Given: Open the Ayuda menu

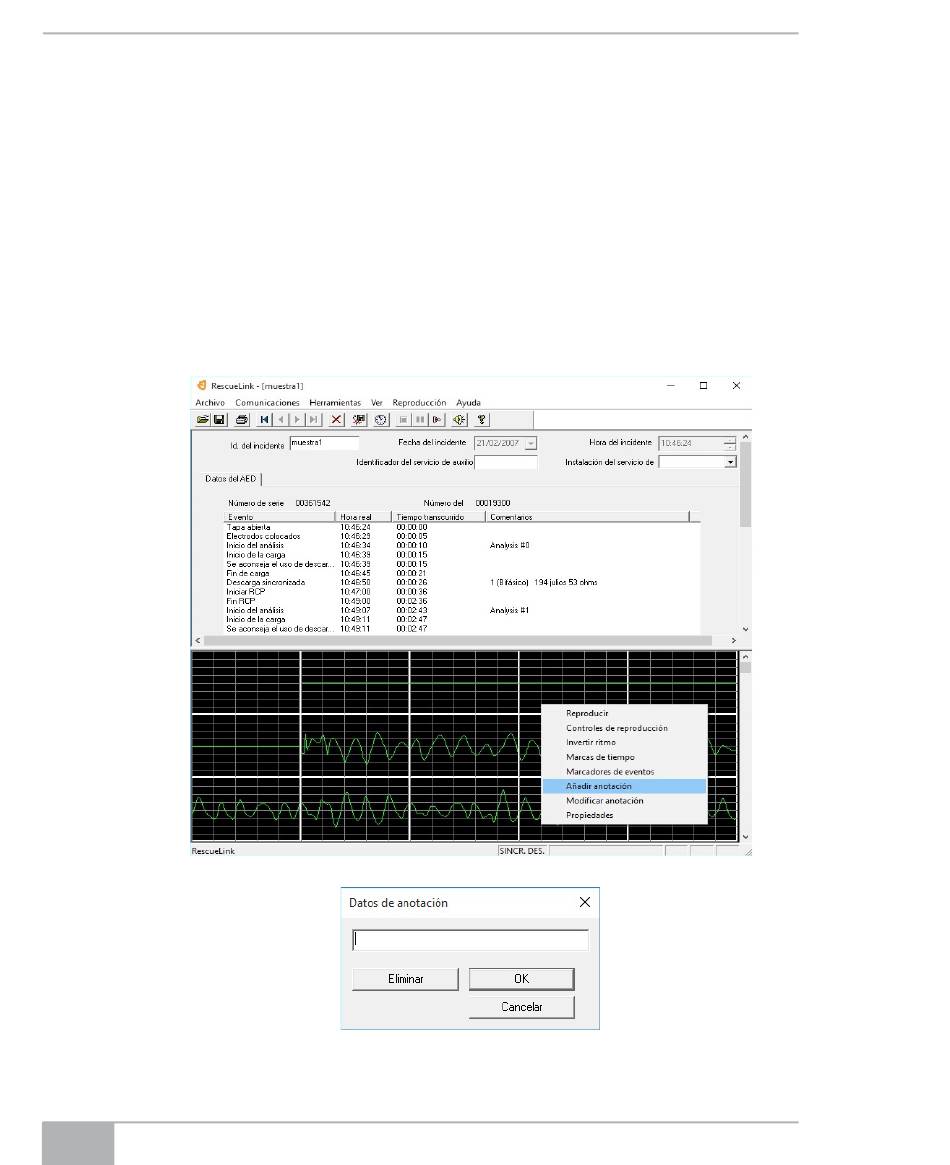Looking at the screenshot, I should coord(468,403).
